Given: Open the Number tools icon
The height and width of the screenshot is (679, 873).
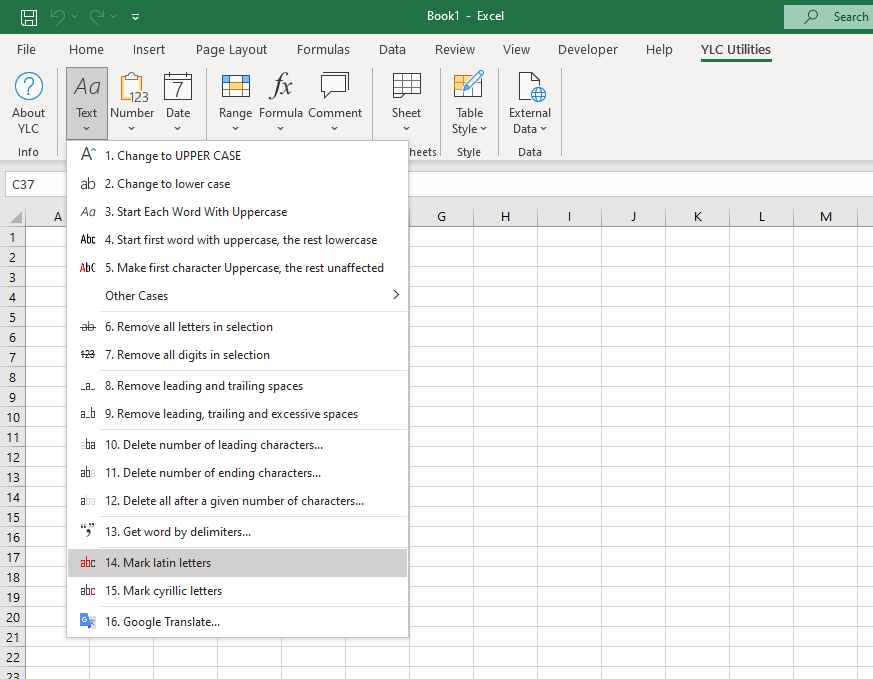Looking at the screenshot, I should click(x=132, y=88).
